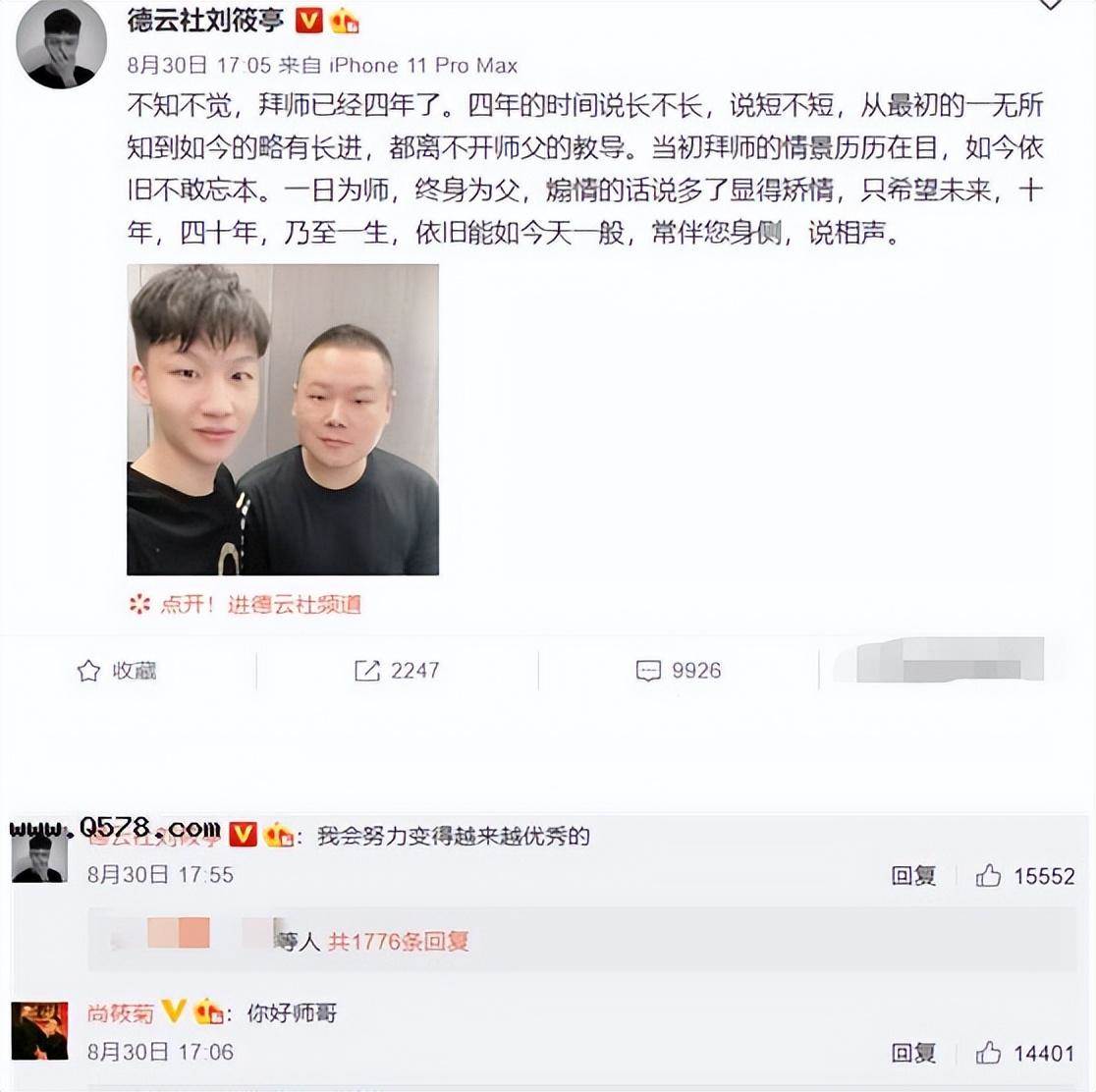Viewport: 1096px width, 1092px height.
Task: Click the membership crown badge beside poster name
Action: pos(344,22)
